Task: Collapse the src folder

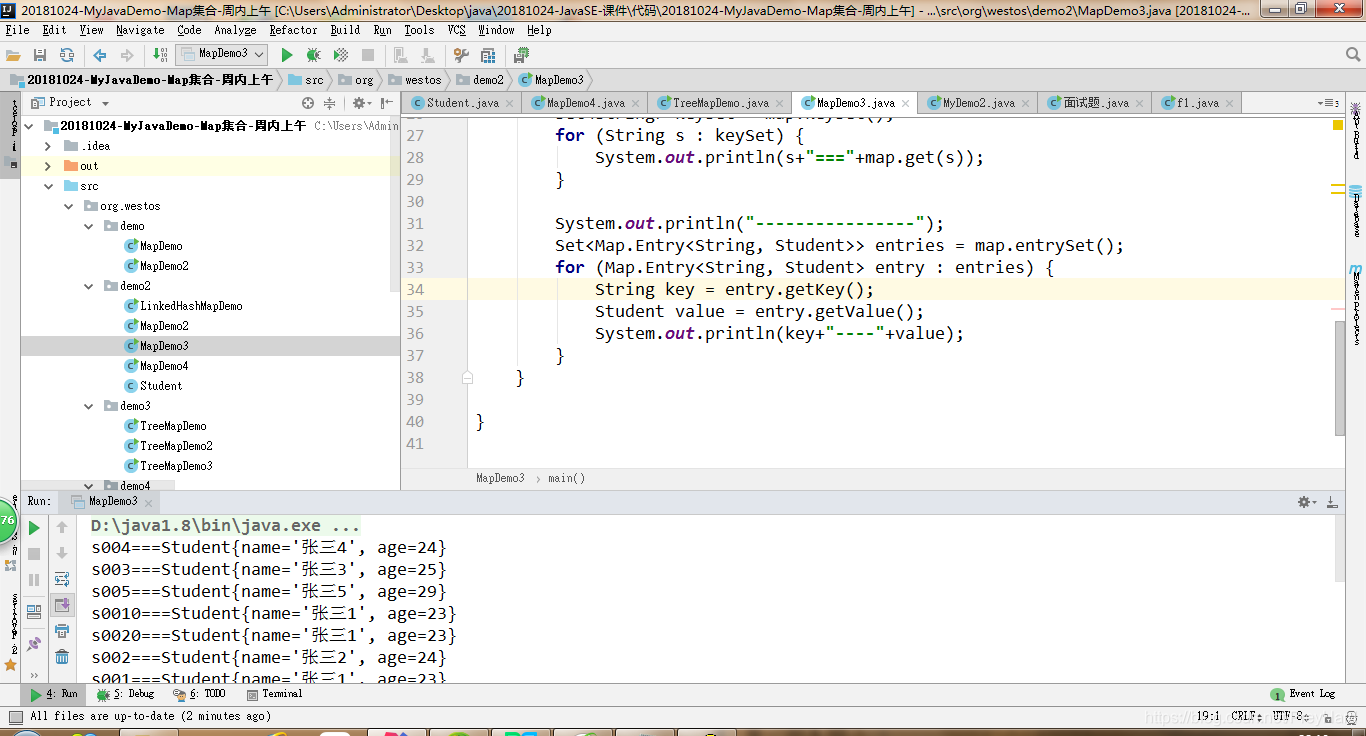Action: [x=48, y=186]
